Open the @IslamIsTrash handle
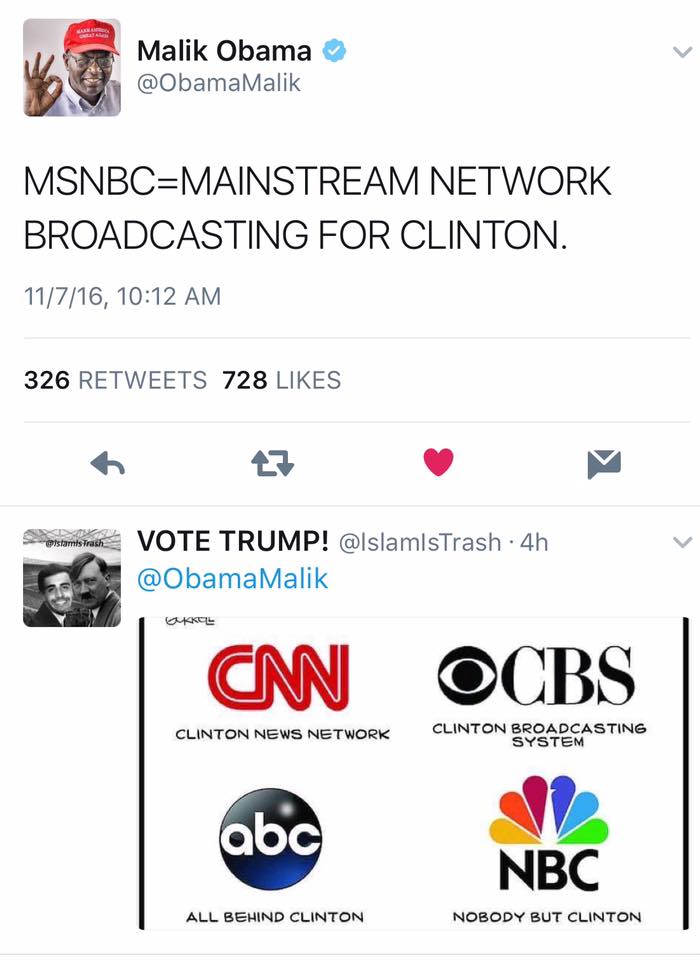The width and height of the screenshot is (700, 960). (x=420, y=542)
